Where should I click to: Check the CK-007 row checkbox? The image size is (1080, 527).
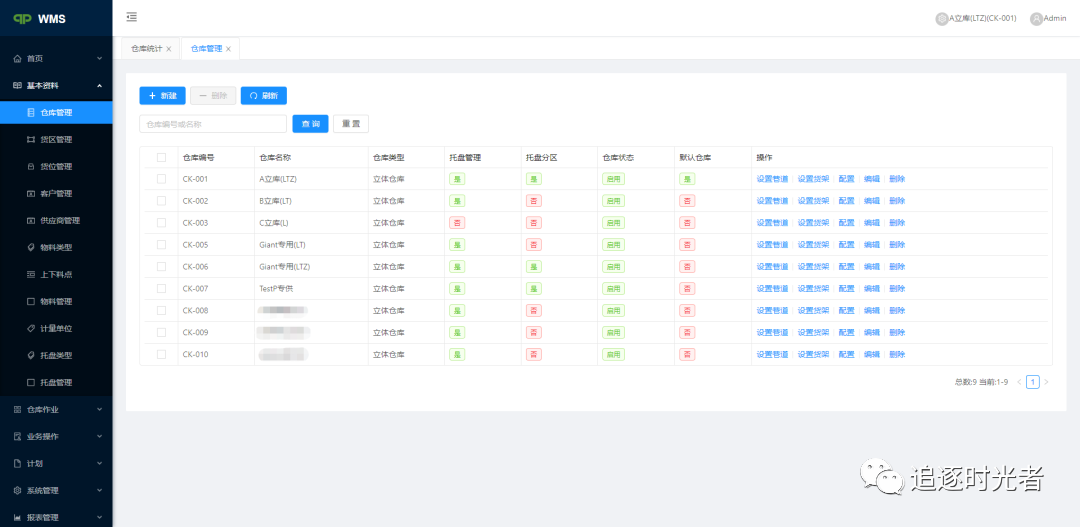point(161,289)
